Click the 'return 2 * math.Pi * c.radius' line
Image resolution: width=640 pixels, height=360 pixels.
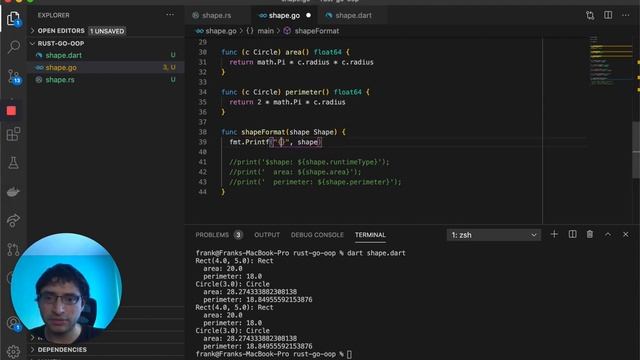coord(287,102)
